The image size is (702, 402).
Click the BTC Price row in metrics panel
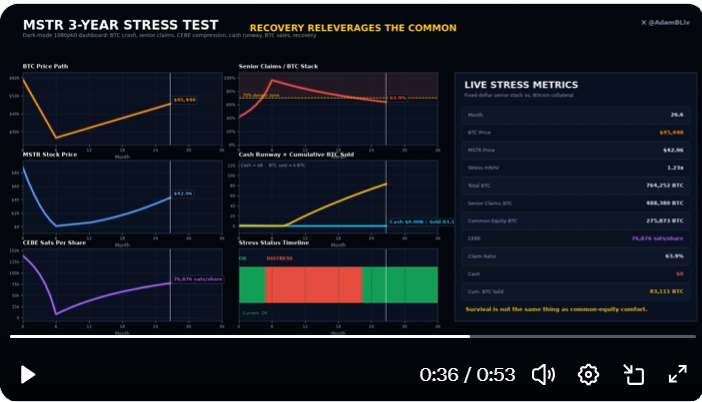575,133
